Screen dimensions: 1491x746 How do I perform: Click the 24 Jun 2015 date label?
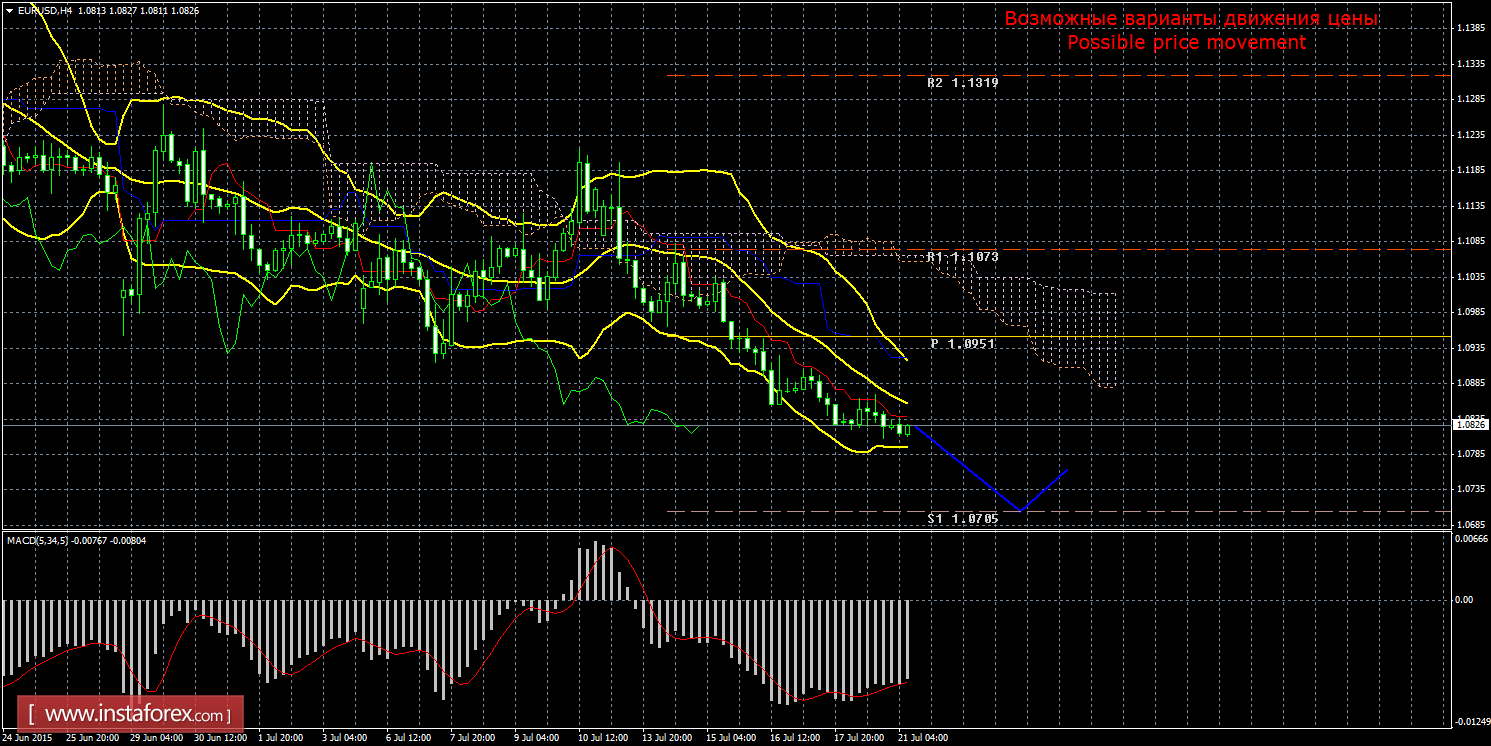[x=28, y=738]
